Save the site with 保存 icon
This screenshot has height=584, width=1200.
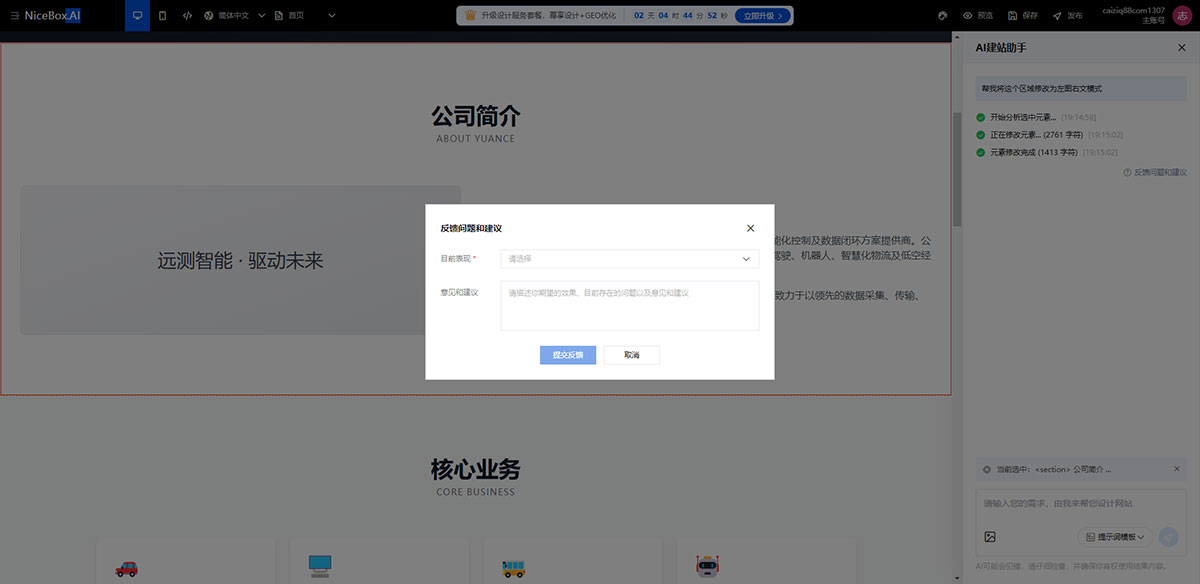coord(1012,16)
